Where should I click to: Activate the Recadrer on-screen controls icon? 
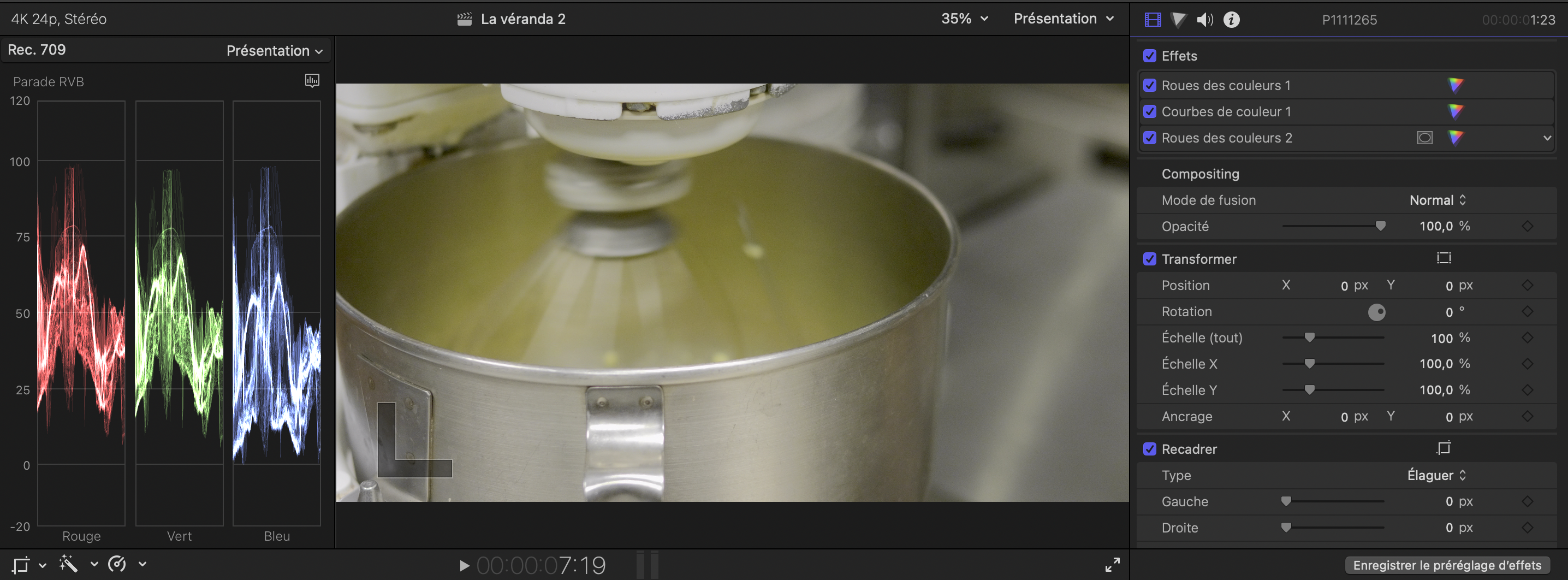pyautogui.click(x=1444, y=448)
